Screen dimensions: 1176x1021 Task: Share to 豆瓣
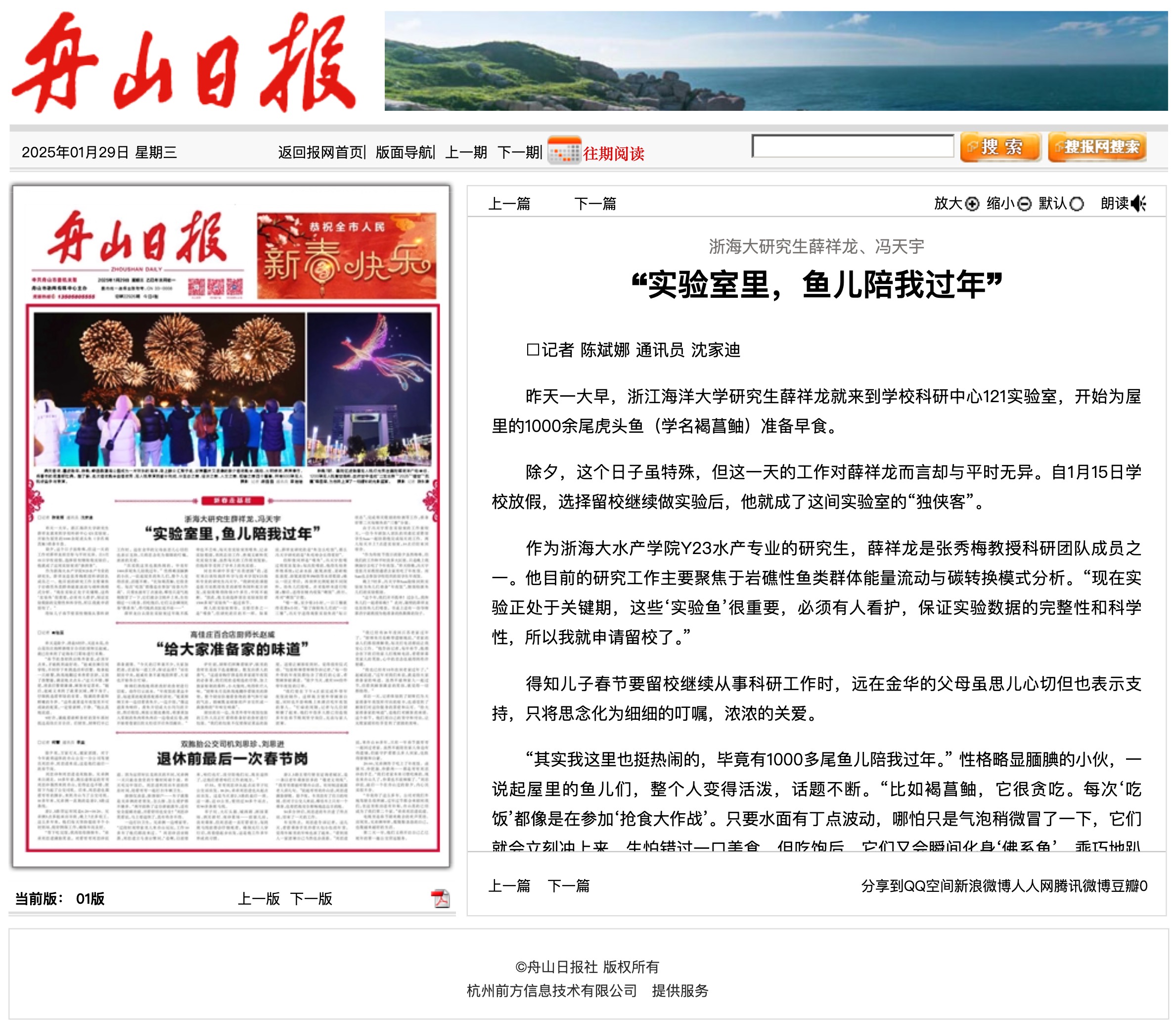1125,886
